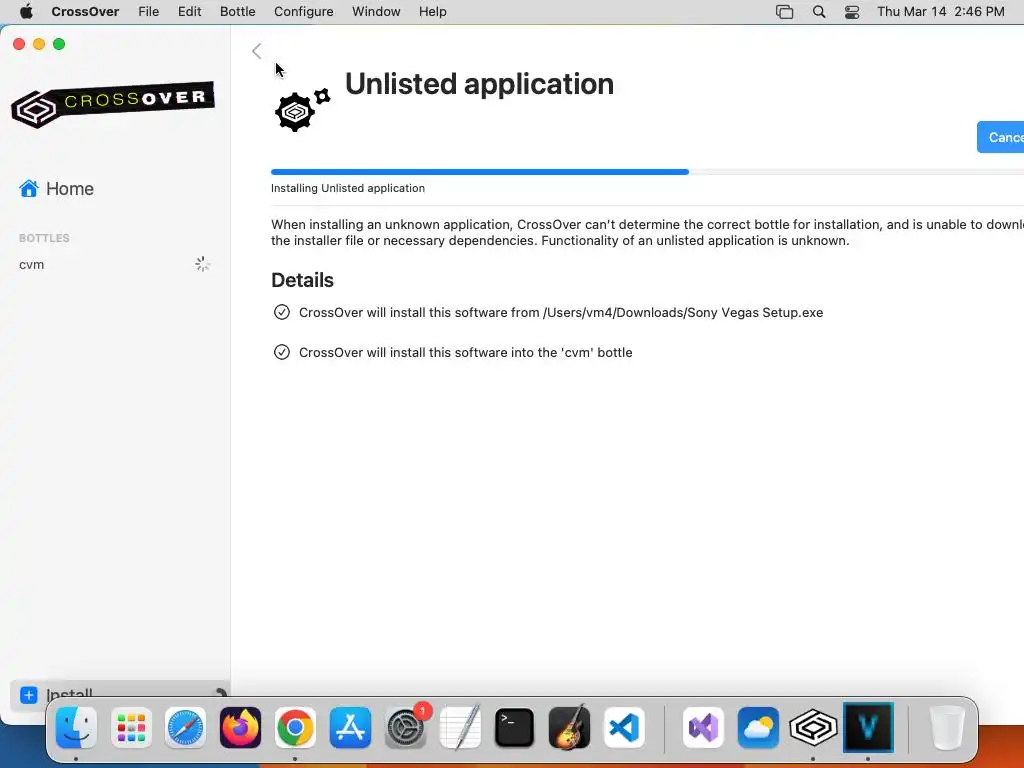The width and height of the screenshot is (1024, 768).
Task: Click the green full-screen window button
Action: [59, 44]
